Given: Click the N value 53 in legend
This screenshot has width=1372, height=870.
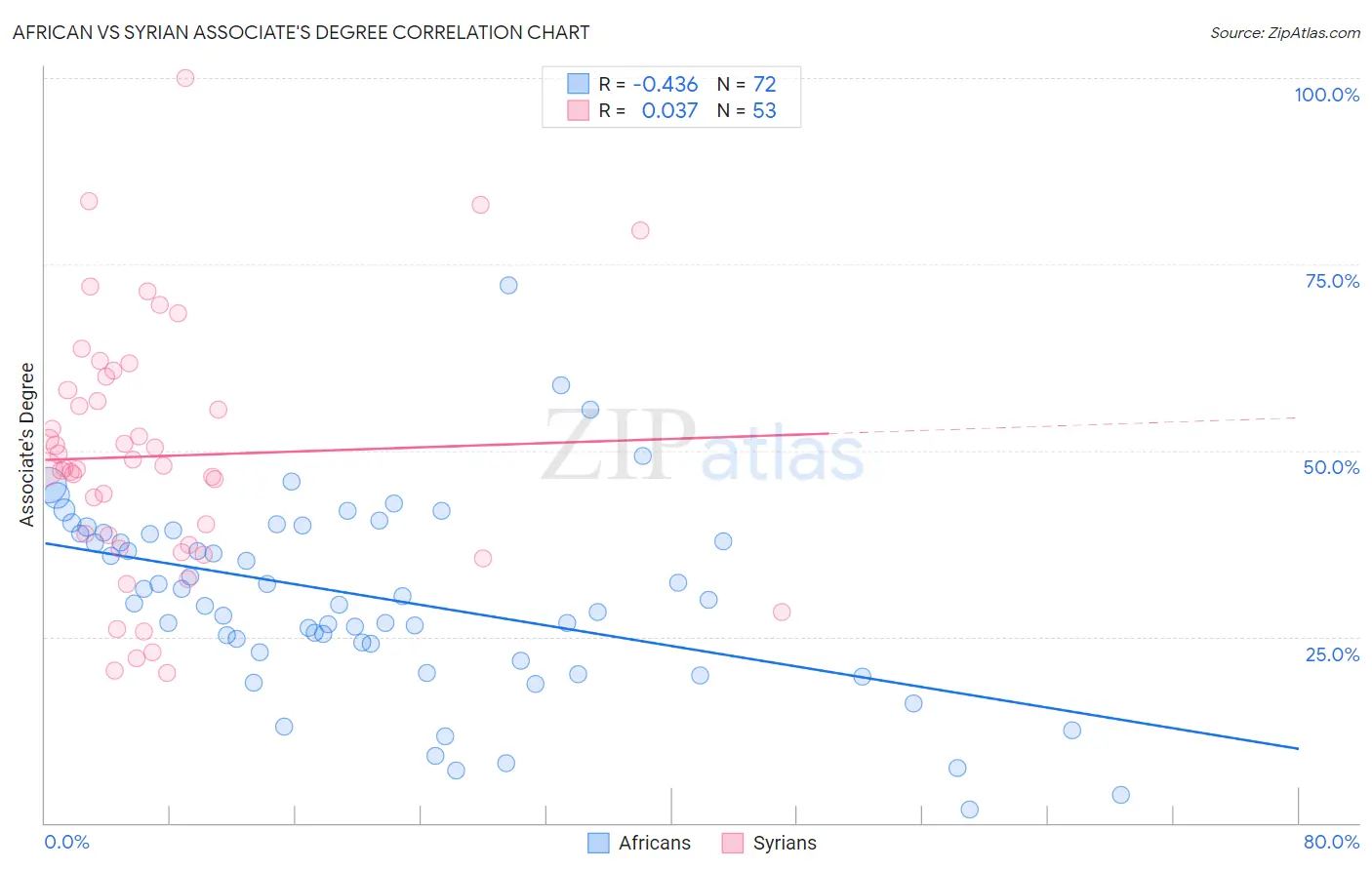Looking at the screenshot, I should coord(764,110).
